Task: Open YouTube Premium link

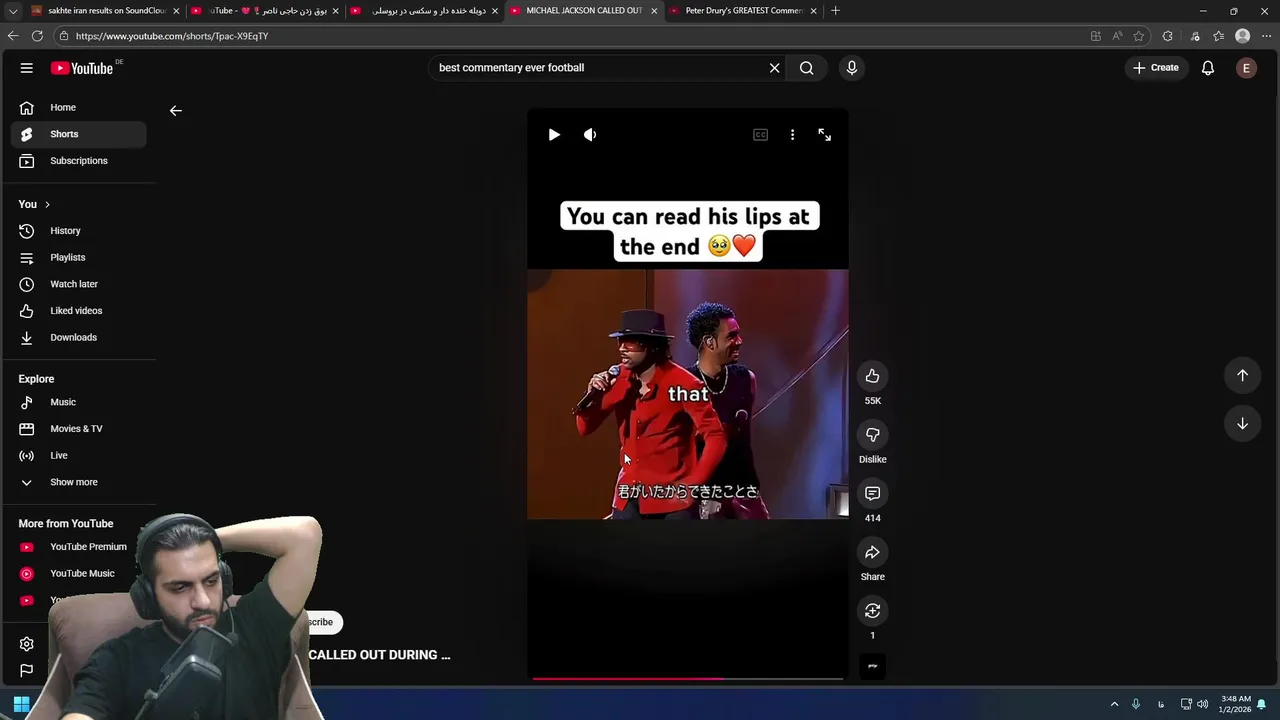Action: [78, 547]
